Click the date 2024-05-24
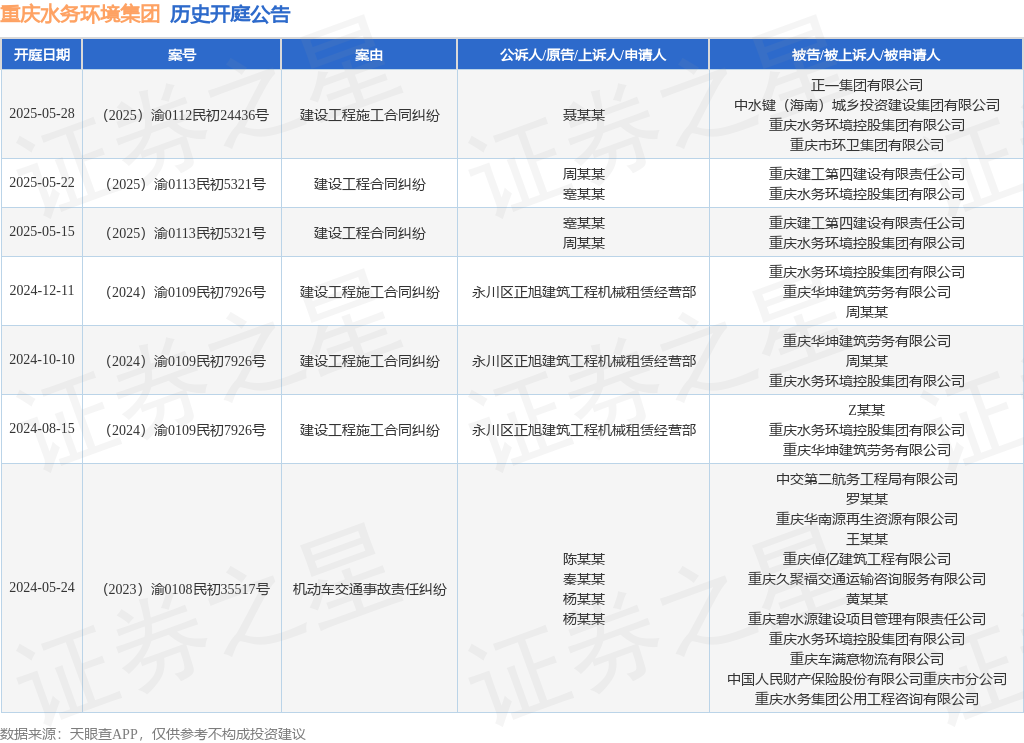The image size is (1024, 743). coord(42,588)
